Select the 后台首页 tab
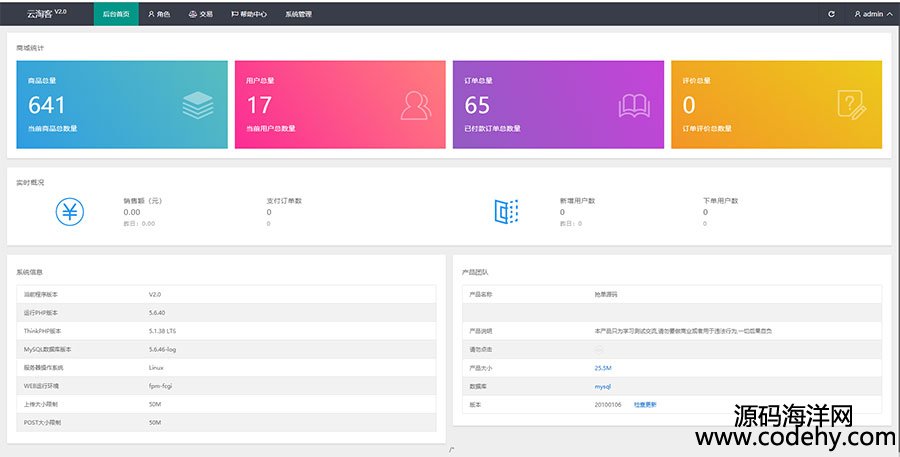Screen dimensions: 900x457 click(116, 14)
